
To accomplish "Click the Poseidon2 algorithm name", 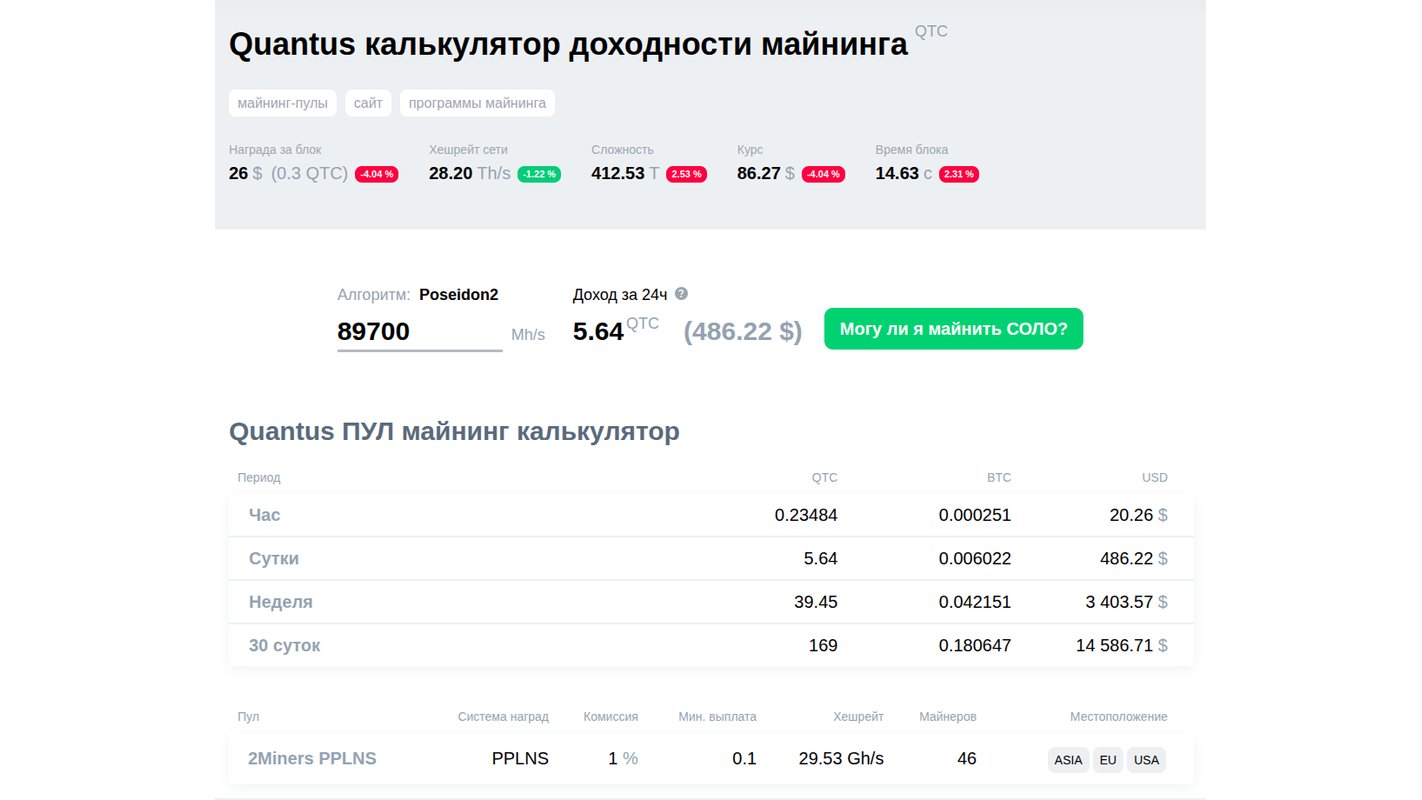I will pos(458,295).
